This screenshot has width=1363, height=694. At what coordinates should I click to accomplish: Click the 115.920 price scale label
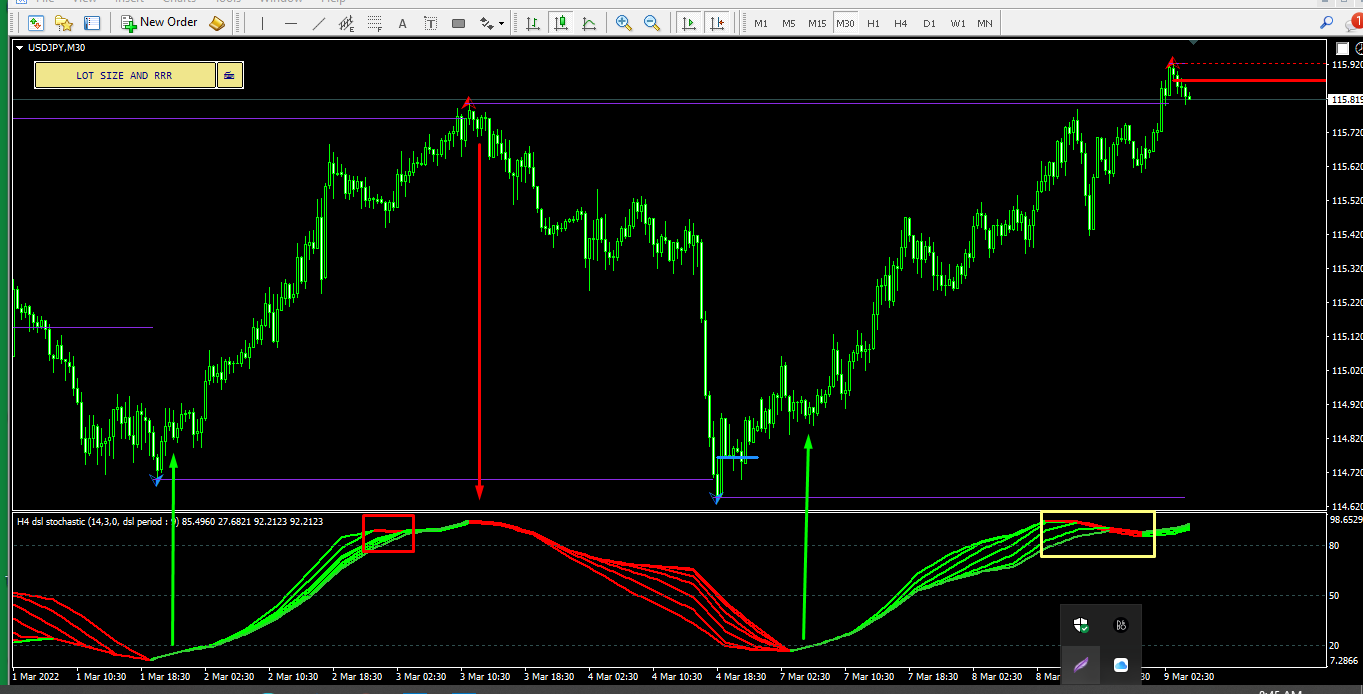pyautogui.click(x=1346, y=65)
